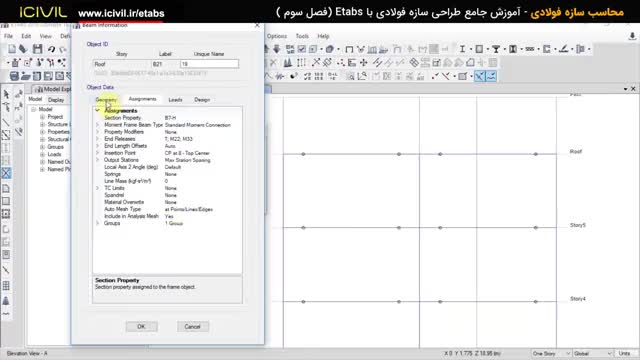Click the Unique Name input field

coord(209,64)
